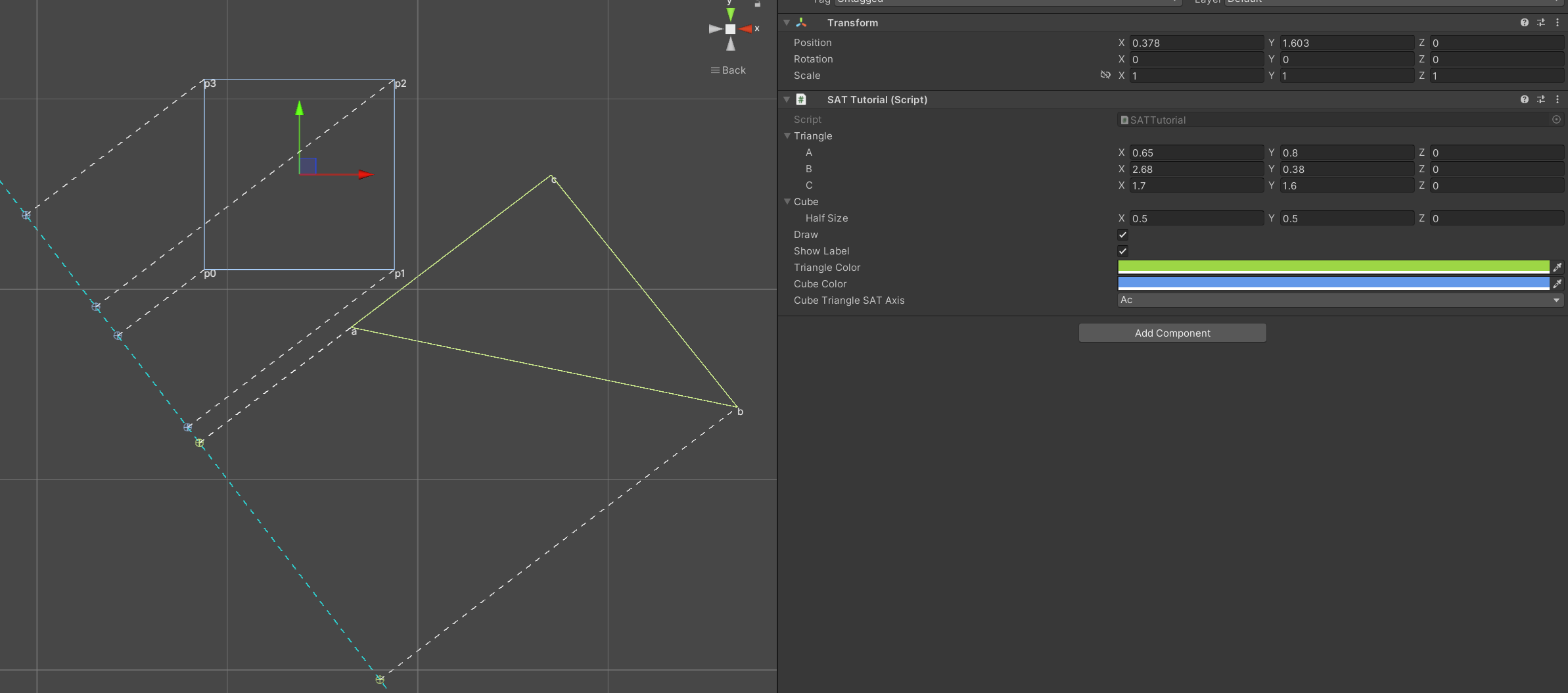Image resolution: width=1568 pixels, height=693 pixels.
Task: Click the Triangle Color eyedropper icon
Action: (1557, 267)
